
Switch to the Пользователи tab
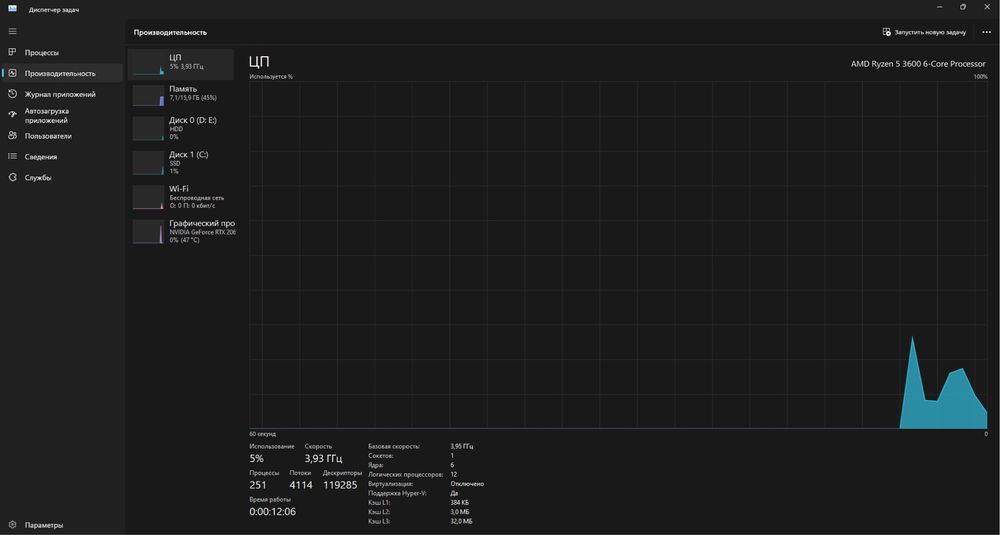(62, 136)
